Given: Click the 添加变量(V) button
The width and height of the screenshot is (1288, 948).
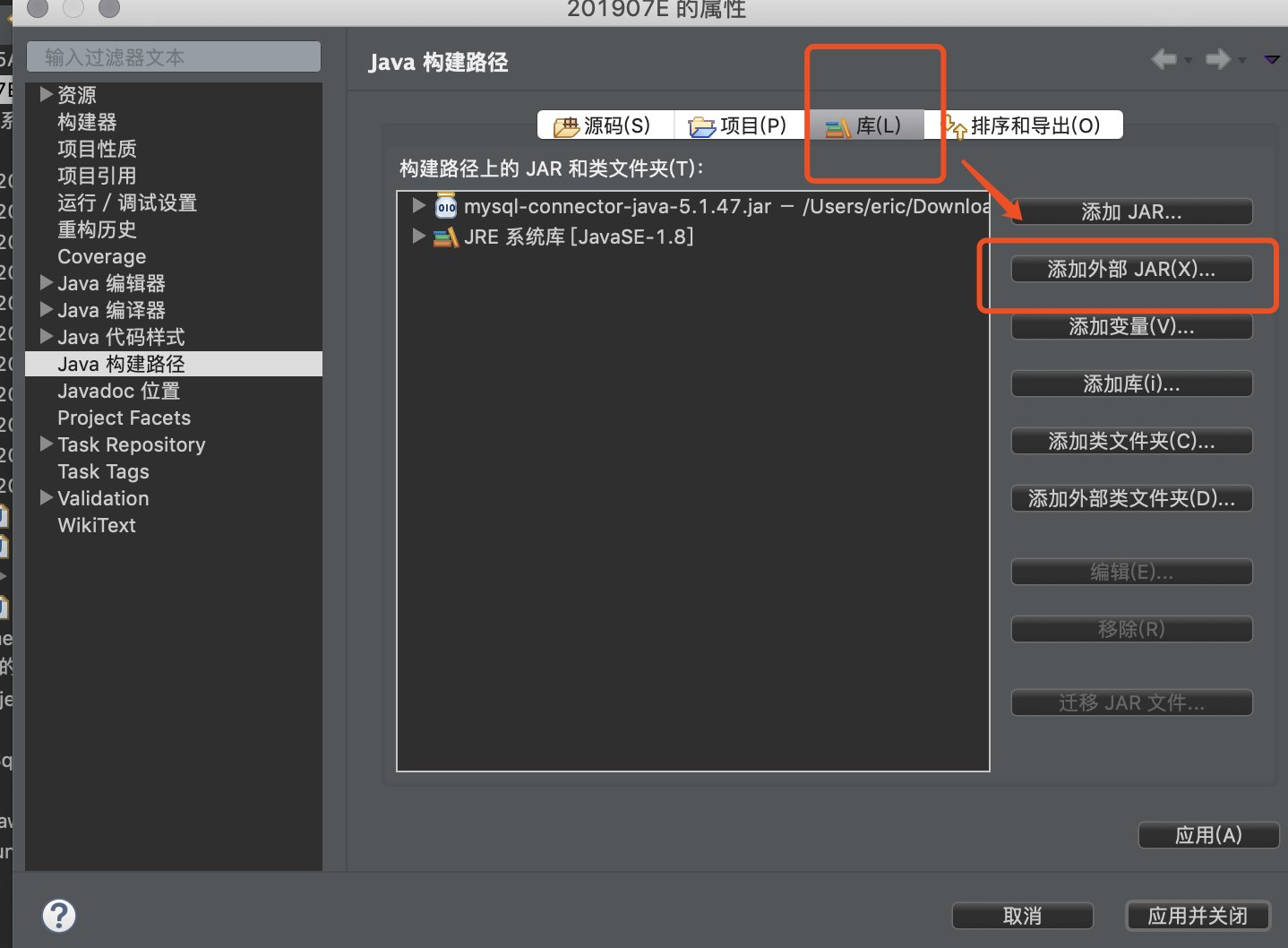Looking at the screenshot, I should click(1131, 326).
